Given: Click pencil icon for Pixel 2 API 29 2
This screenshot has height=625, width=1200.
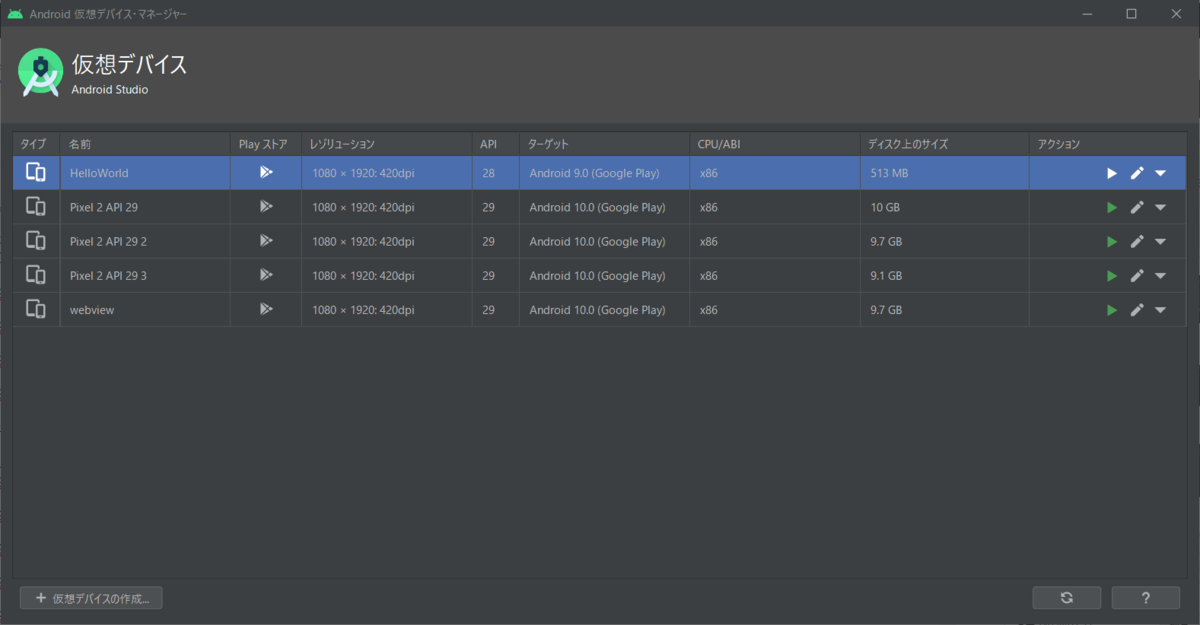Looking at the screenshot, I should tap(1137, 242).
